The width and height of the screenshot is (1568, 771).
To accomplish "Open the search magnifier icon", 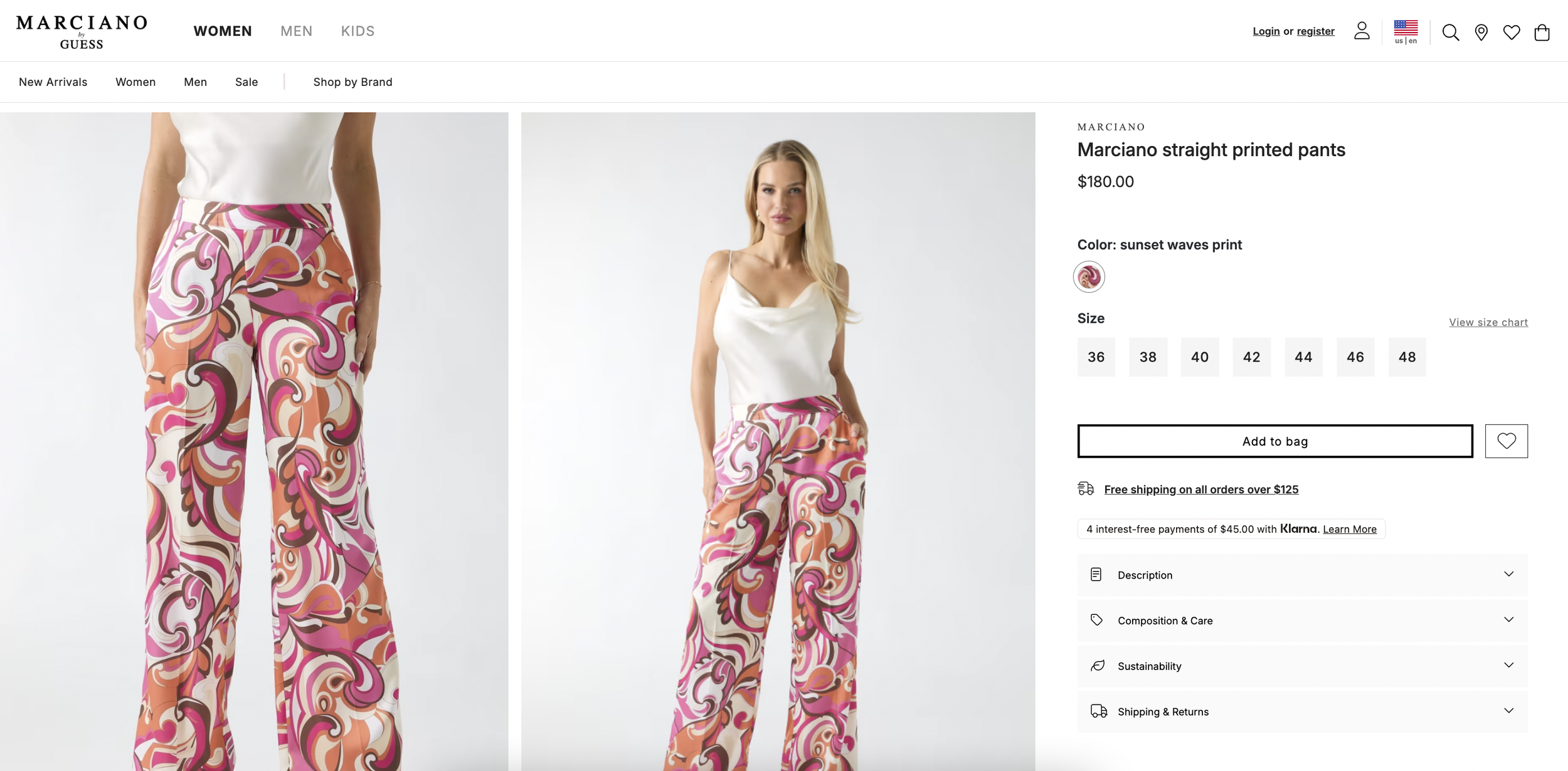I will pos(1450,33).
